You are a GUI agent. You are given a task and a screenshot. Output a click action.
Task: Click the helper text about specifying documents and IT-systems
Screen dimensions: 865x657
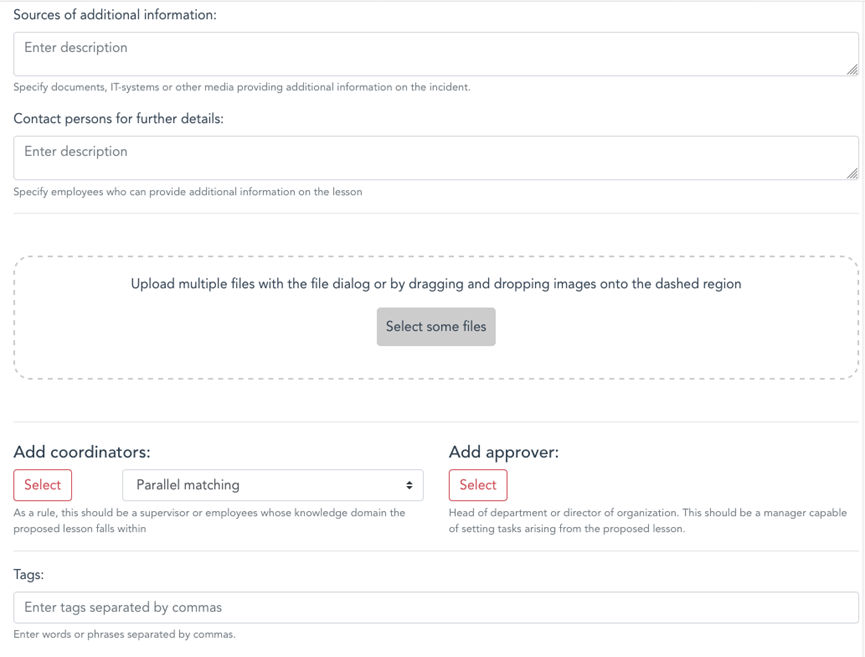click(x=242, y=87)
